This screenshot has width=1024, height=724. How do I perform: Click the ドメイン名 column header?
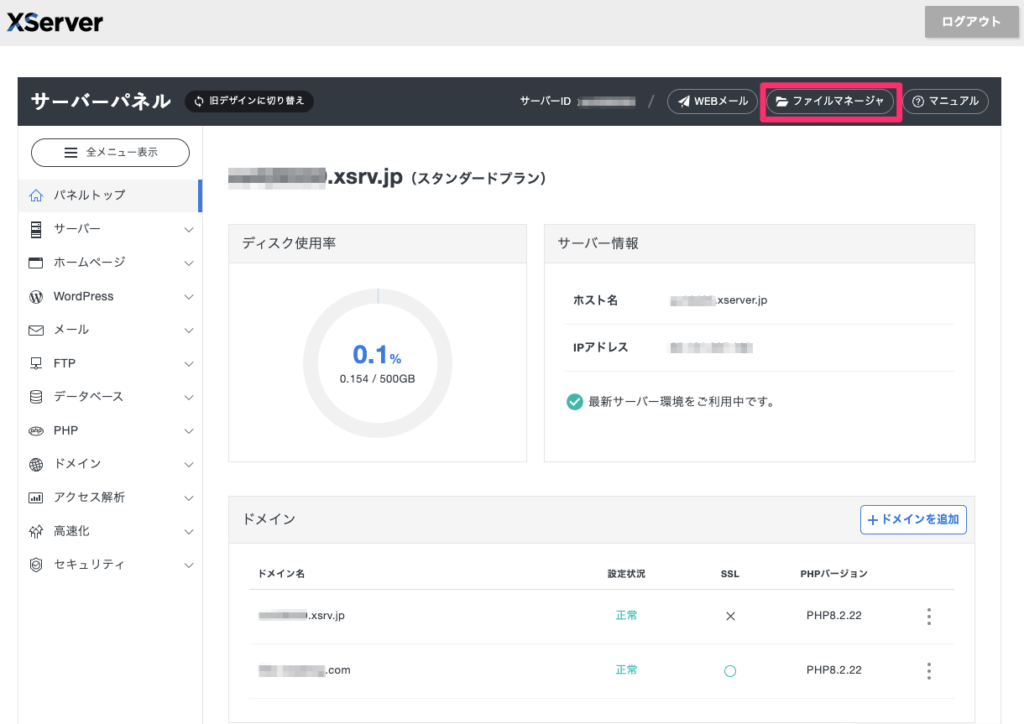(281, 574)
